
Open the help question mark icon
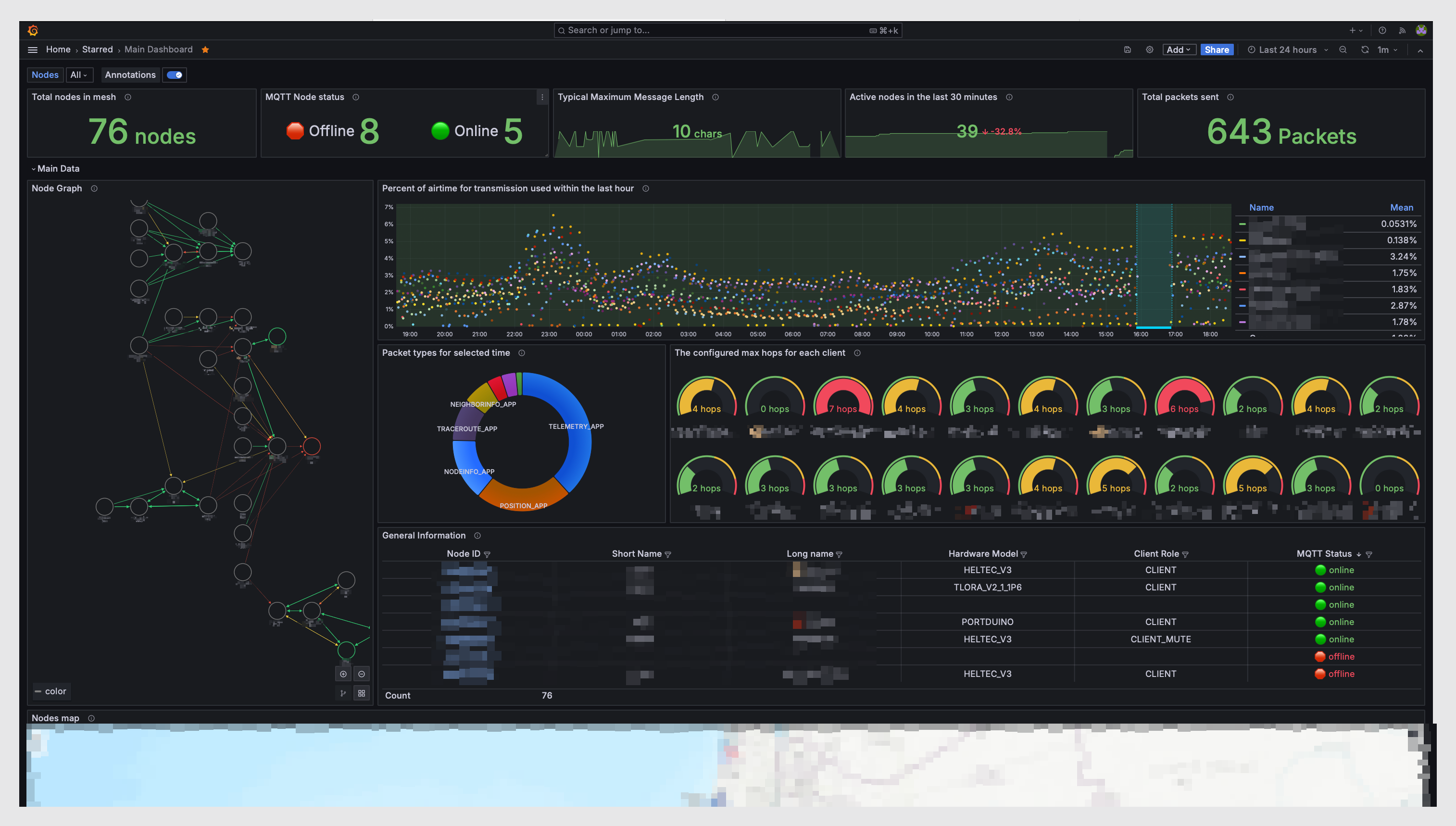(1382, 31)
